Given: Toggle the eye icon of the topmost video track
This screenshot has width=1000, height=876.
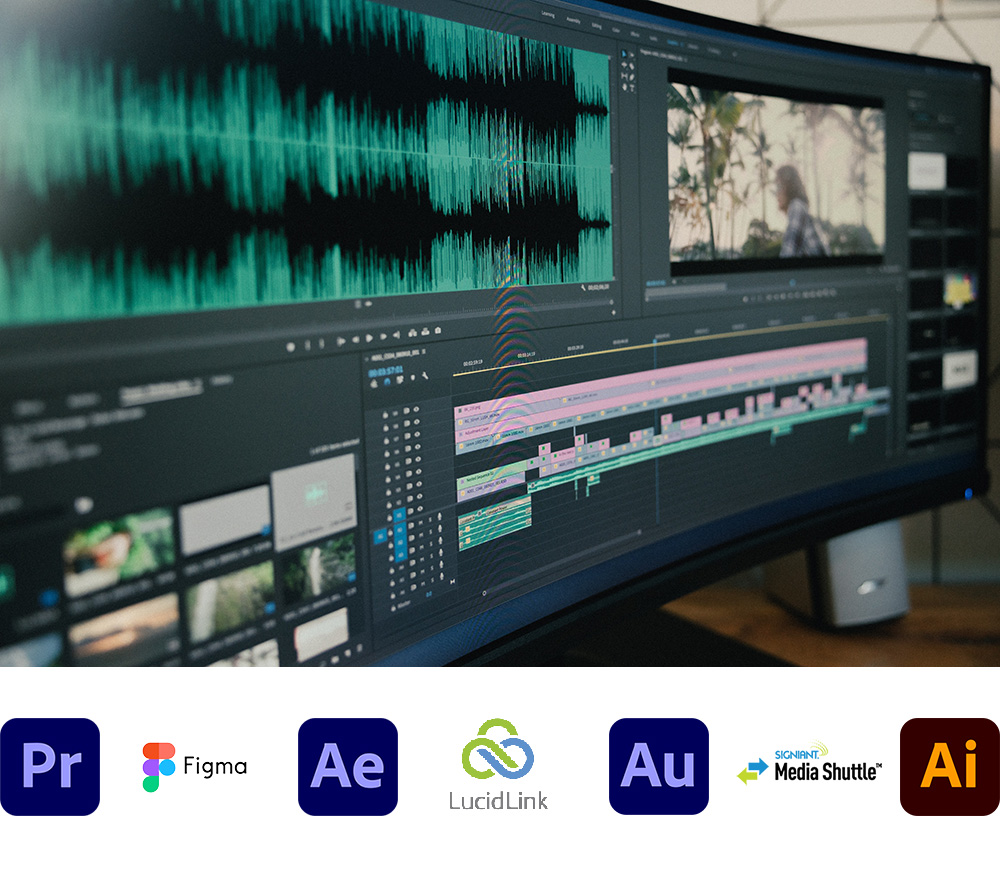Looking at the screenshot, I should pos(416,409).
